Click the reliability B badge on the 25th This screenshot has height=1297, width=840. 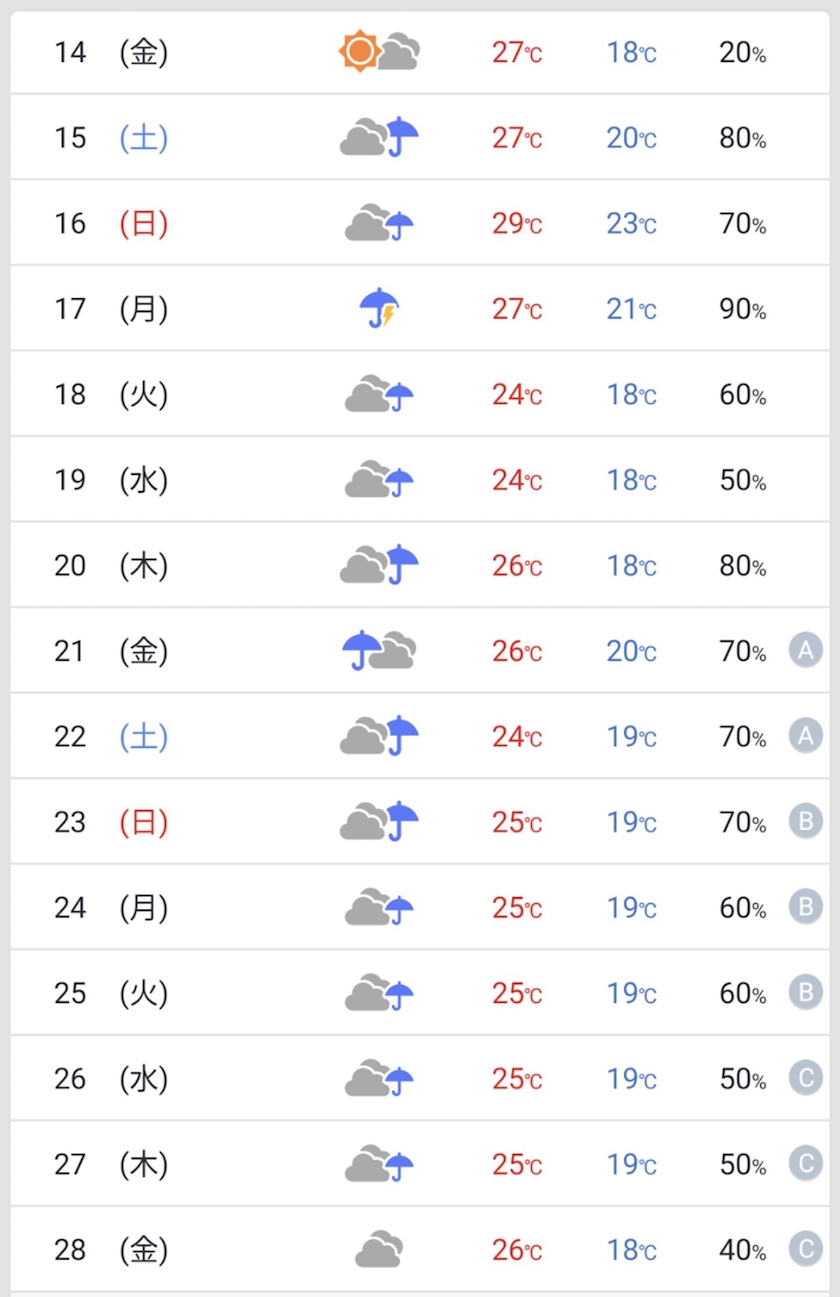805,993
